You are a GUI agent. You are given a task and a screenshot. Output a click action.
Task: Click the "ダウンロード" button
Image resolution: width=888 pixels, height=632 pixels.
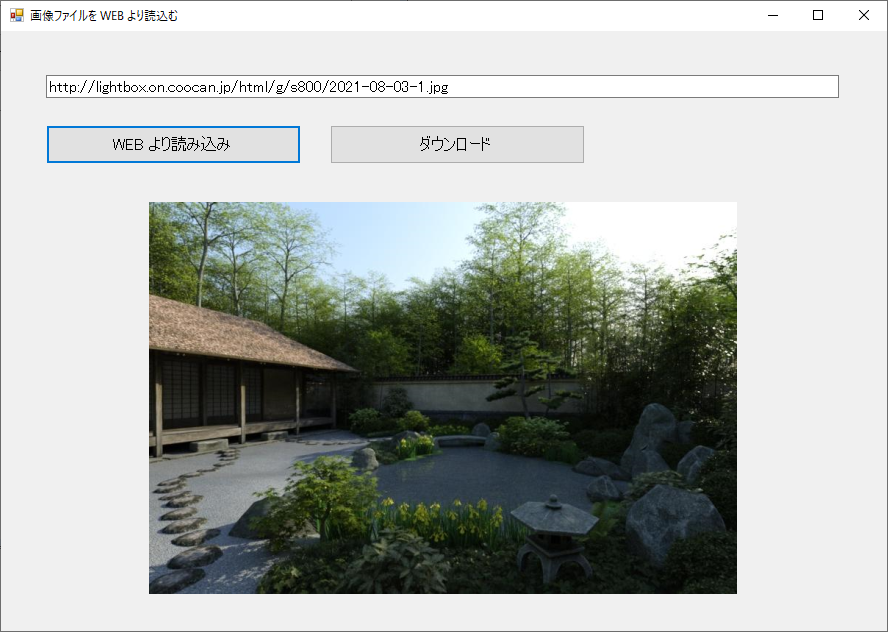click(x=457, y=144)
